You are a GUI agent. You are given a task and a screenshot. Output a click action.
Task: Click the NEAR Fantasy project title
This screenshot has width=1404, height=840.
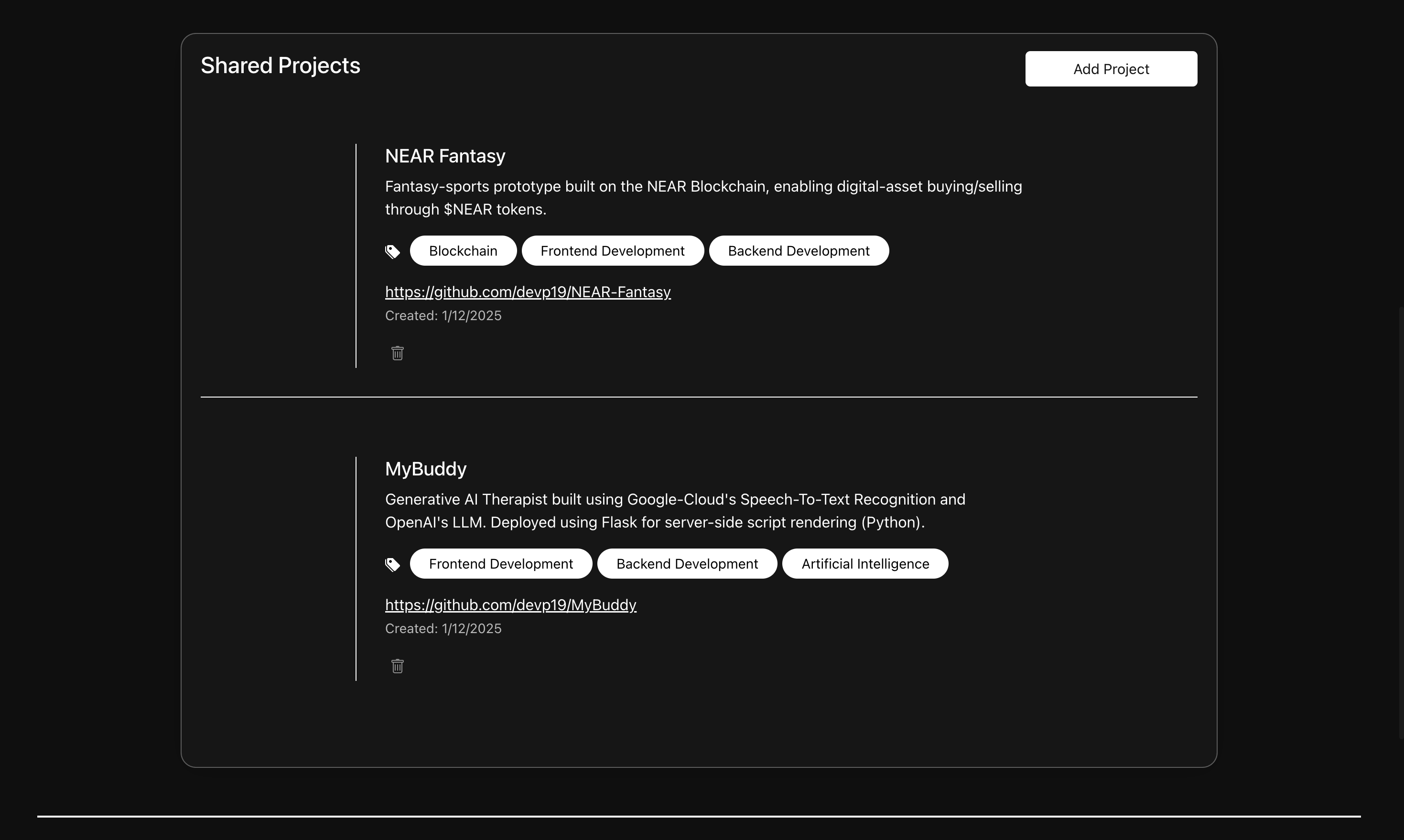(445, 156)
